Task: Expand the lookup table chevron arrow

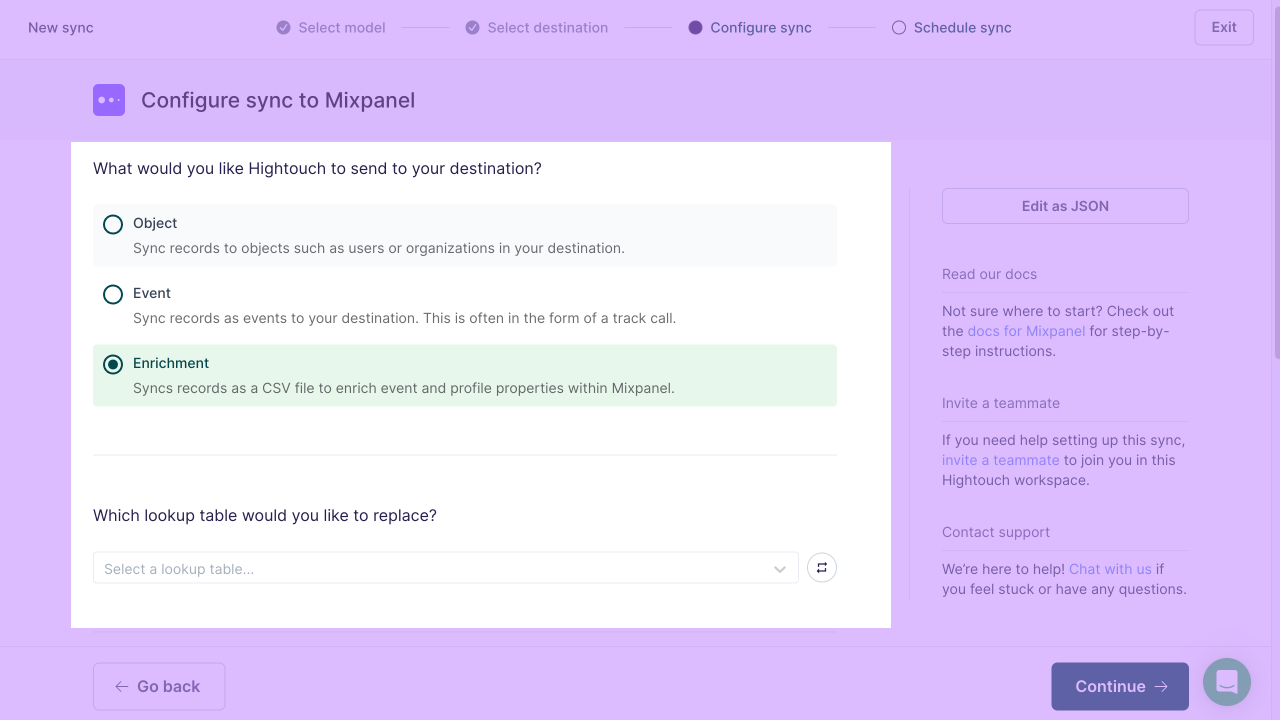Action: [x=780, y=569]
